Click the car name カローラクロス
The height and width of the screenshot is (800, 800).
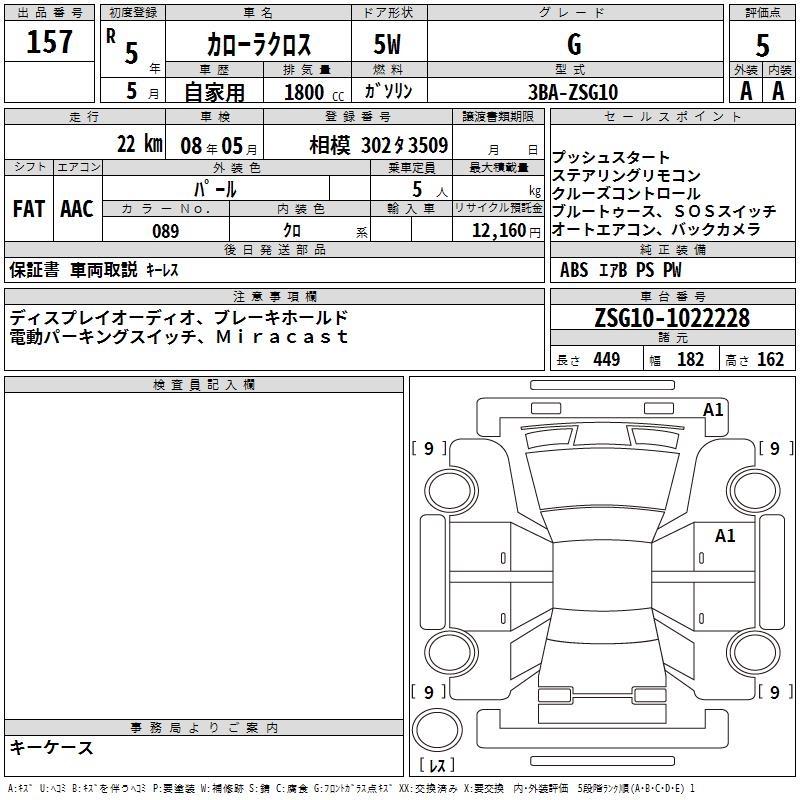259,45
